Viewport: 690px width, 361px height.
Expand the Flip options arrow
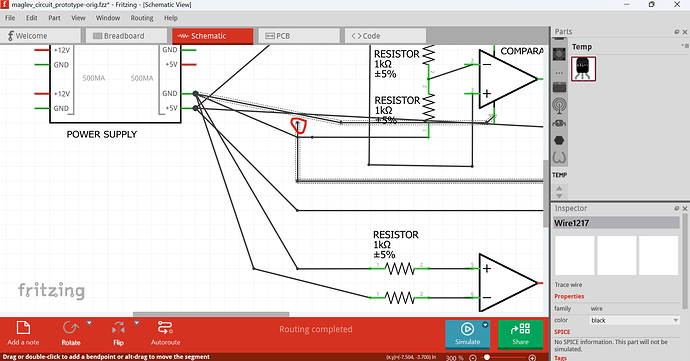click(136, 323)
